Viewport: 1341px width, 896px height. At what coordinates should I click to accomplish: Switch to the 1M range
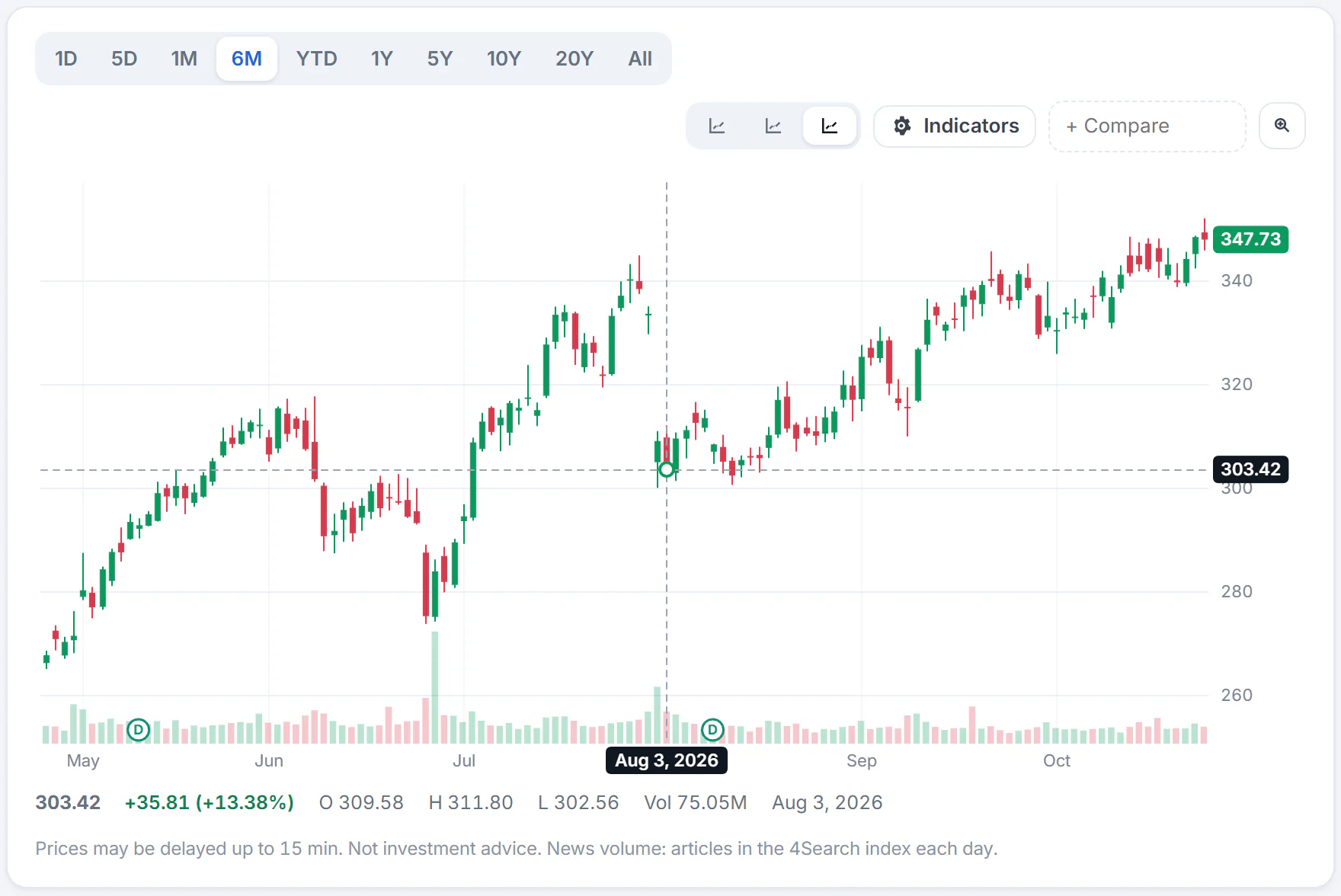[x=184, y=59]
